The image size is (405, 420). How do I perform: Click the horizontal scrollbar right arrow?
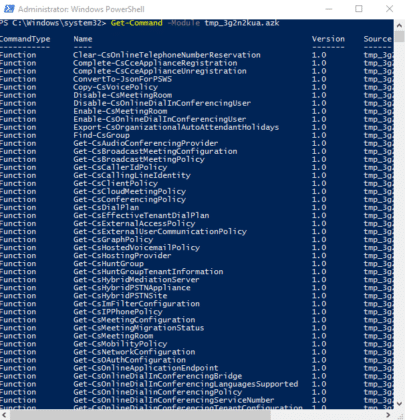point(388,415)
